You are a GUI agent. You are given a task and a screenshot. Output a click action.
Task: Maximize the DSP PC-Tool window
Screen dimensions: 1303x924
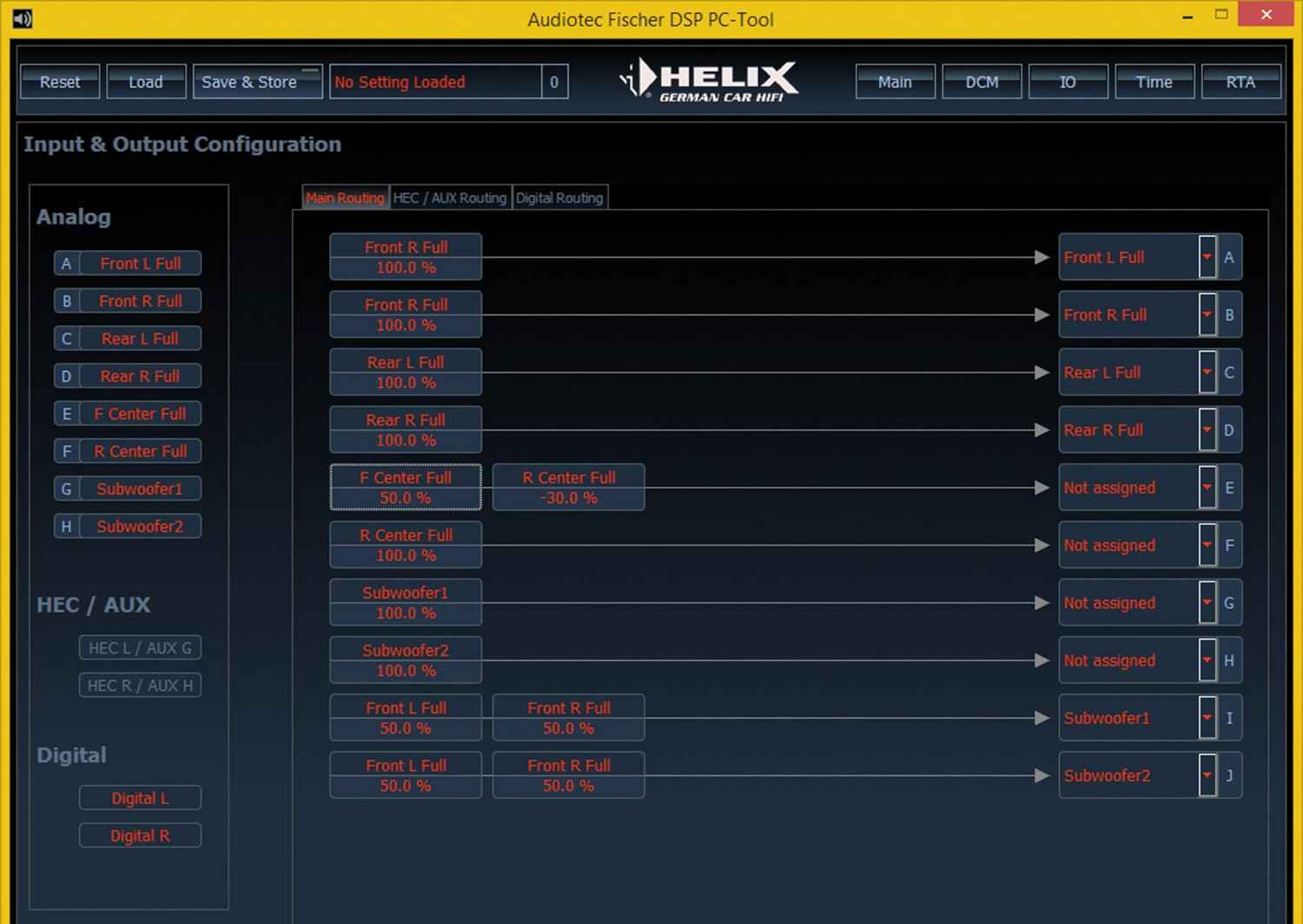[1221, 15]
